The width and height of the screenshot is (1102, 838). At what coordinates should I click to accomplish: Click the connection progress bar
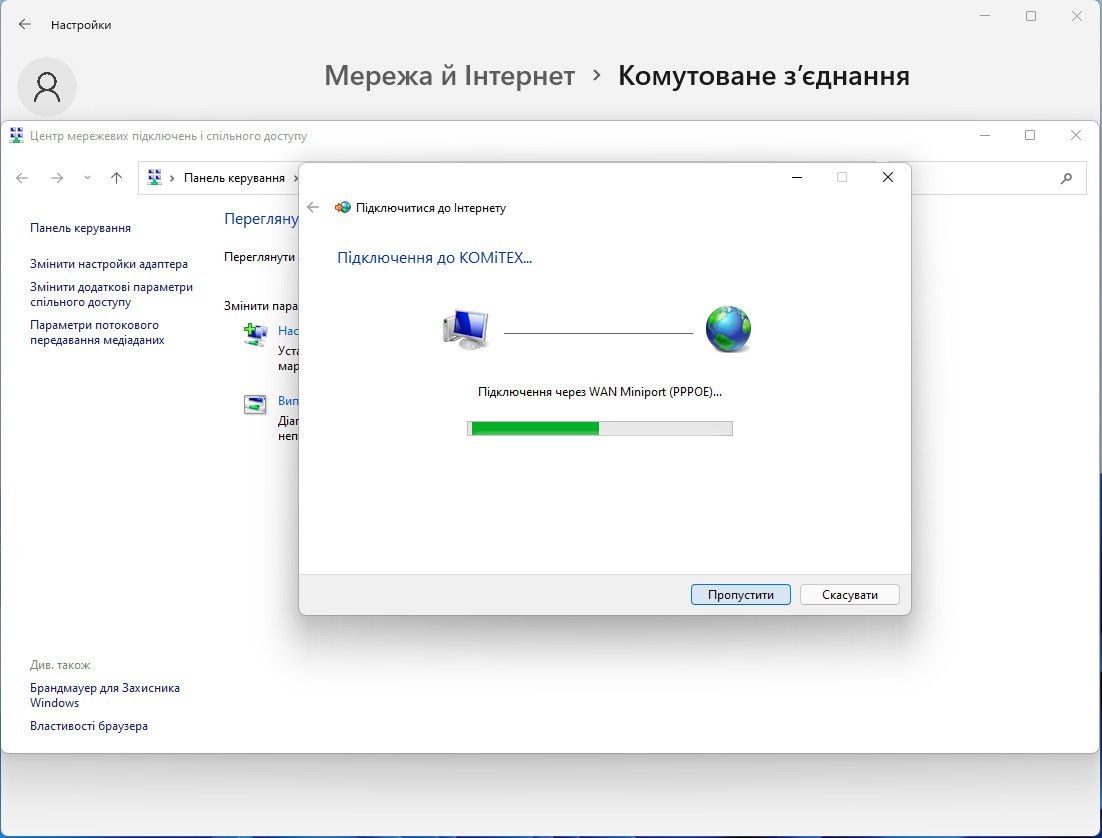coord(599,428)
